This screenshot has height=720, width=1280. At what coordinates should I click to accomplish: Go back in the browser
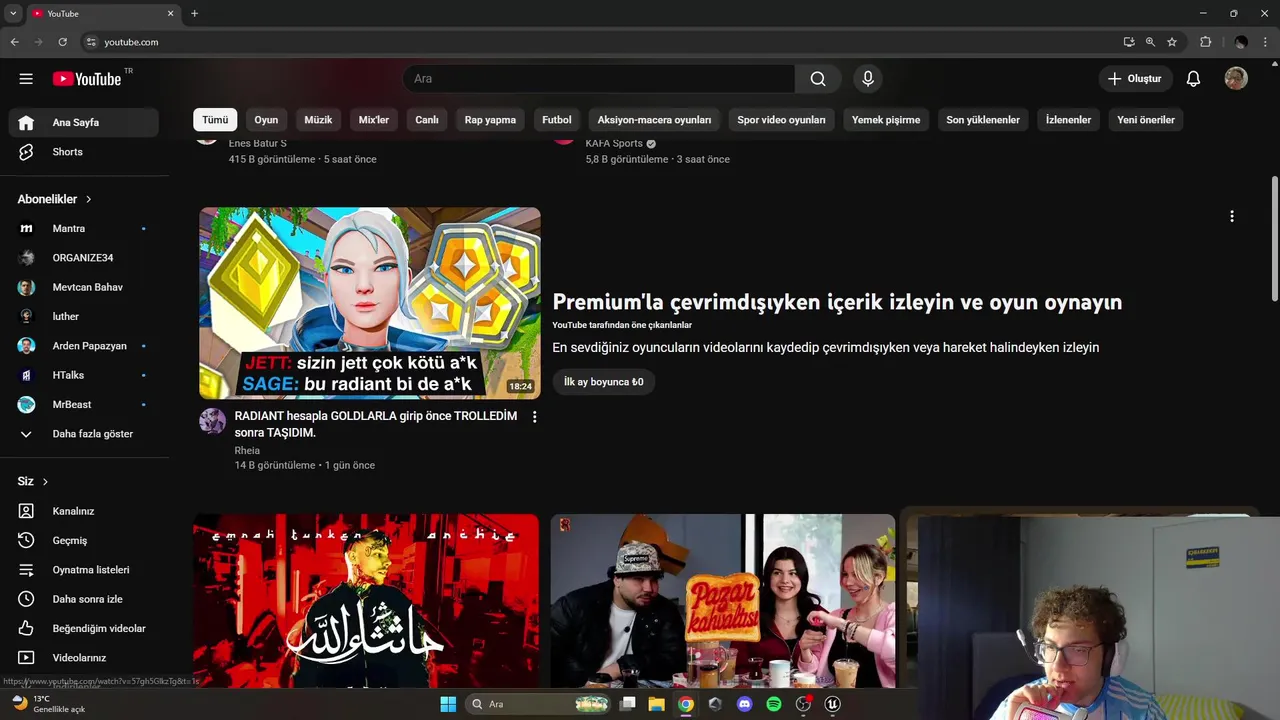[x=15, y=42]
